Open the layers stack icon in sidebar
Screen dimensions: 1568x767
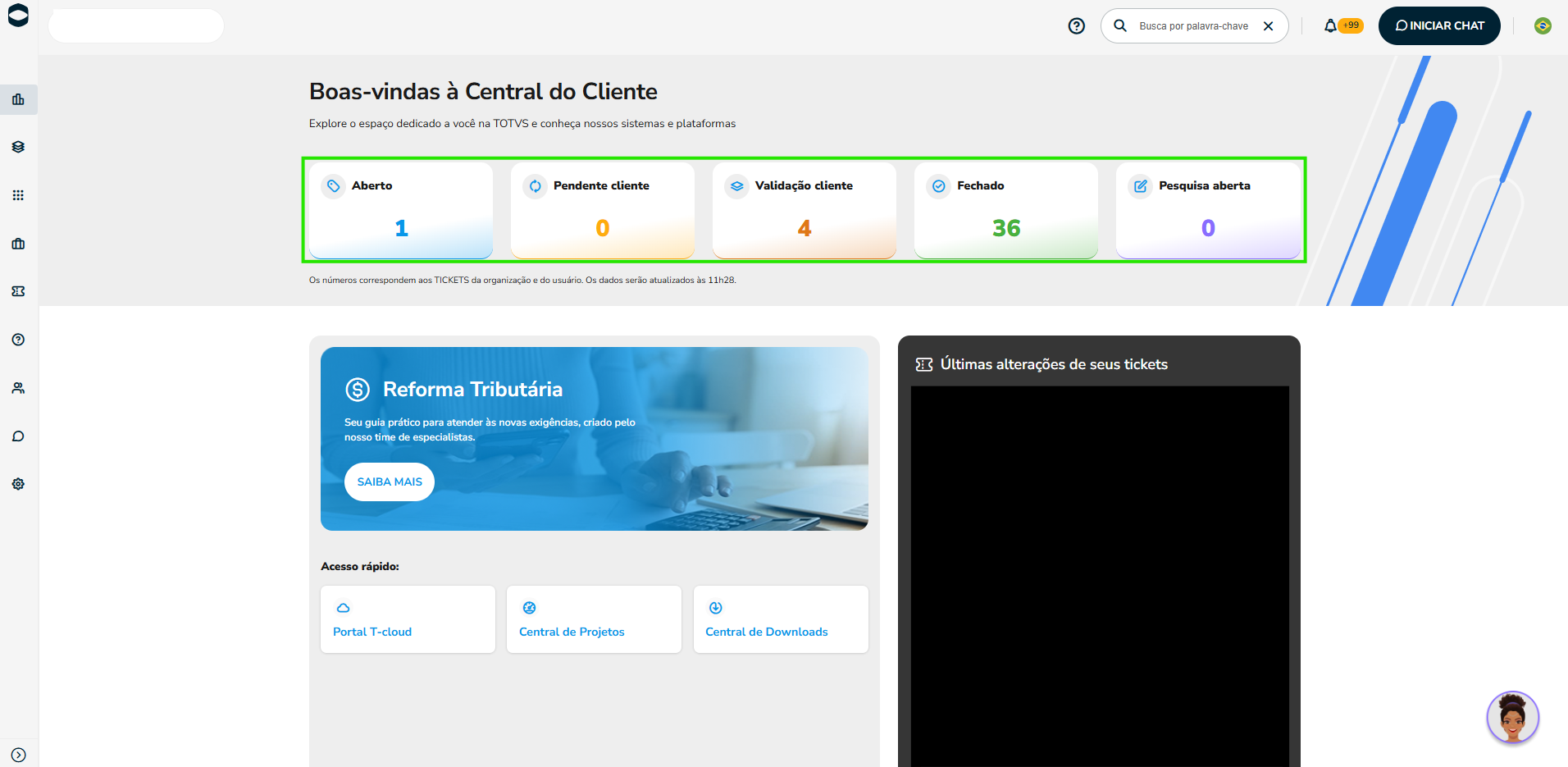18,147
